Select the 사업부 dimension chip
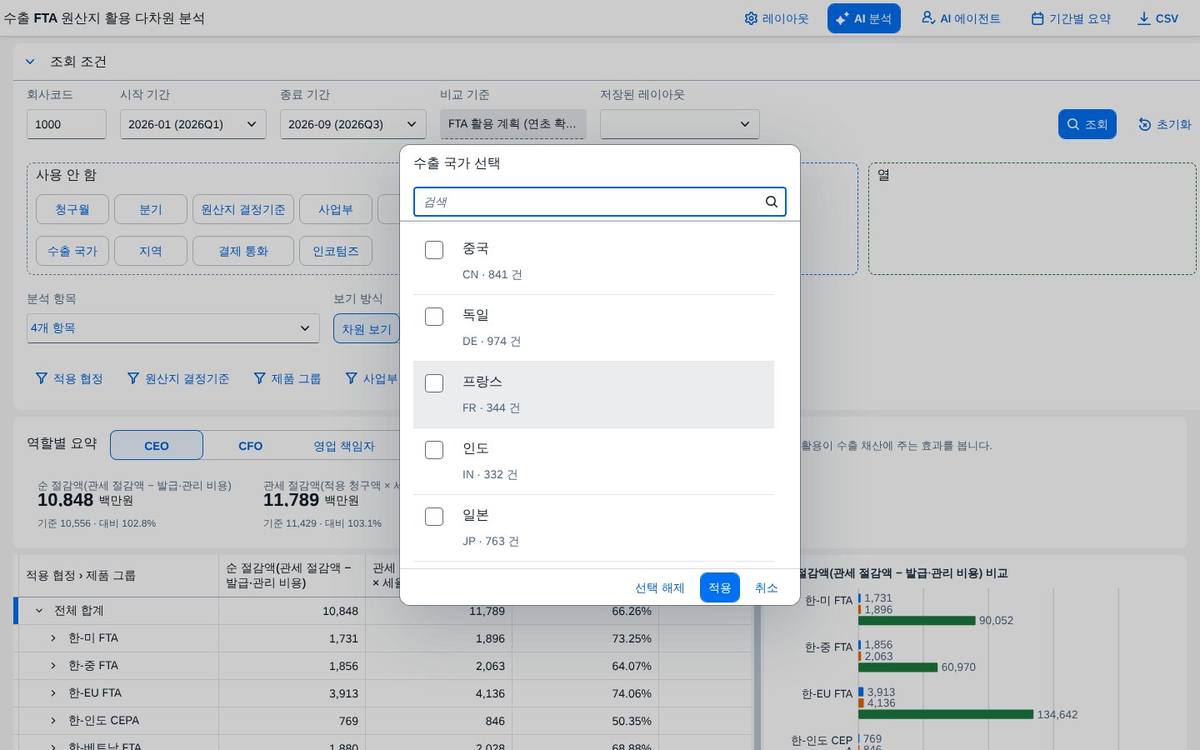 tap(336, 210)
